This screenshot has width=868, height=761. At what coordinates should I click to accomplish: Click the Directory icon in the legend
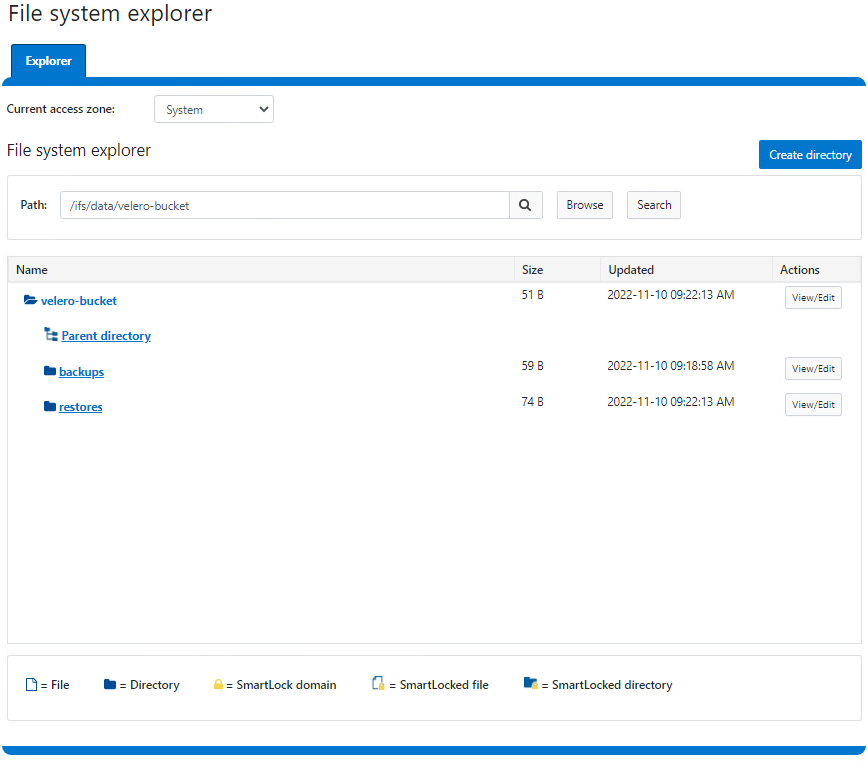[111, 684]
